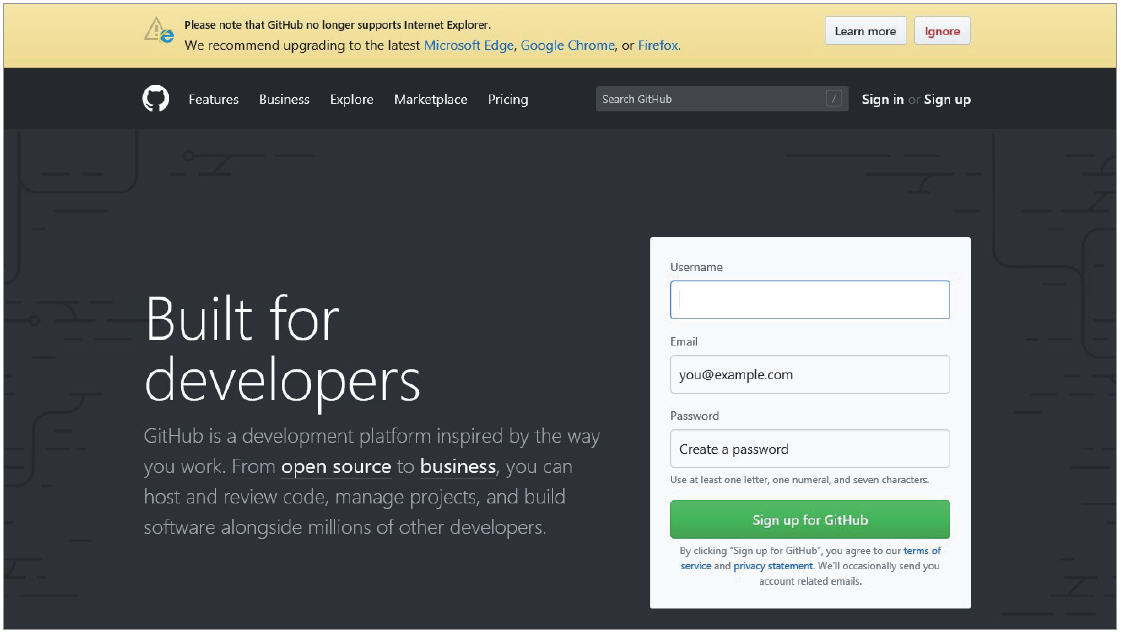Focus the Search GitHub field
This screenshot has width=1124, height=634.
[x=722, y=99]
